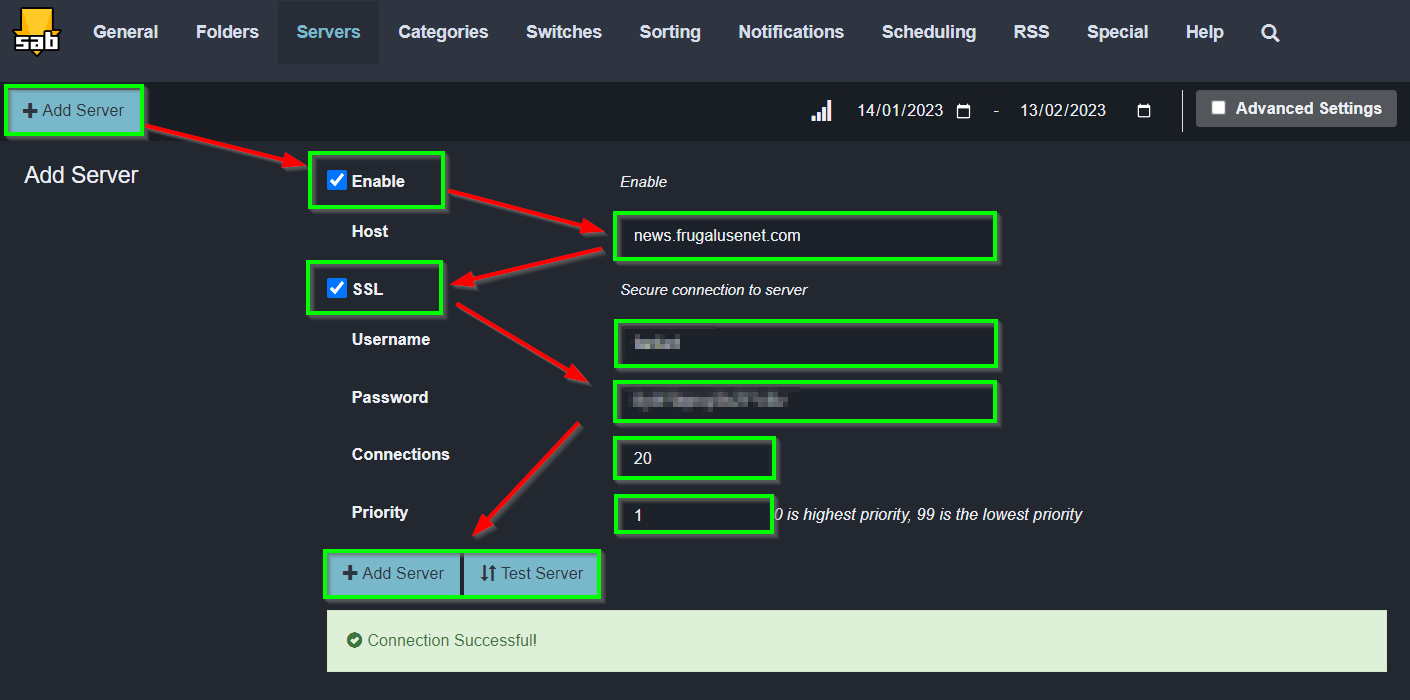This screenshot has width=1410, height=700.
Task: Open the Folders tab
Action: (227, 32)
